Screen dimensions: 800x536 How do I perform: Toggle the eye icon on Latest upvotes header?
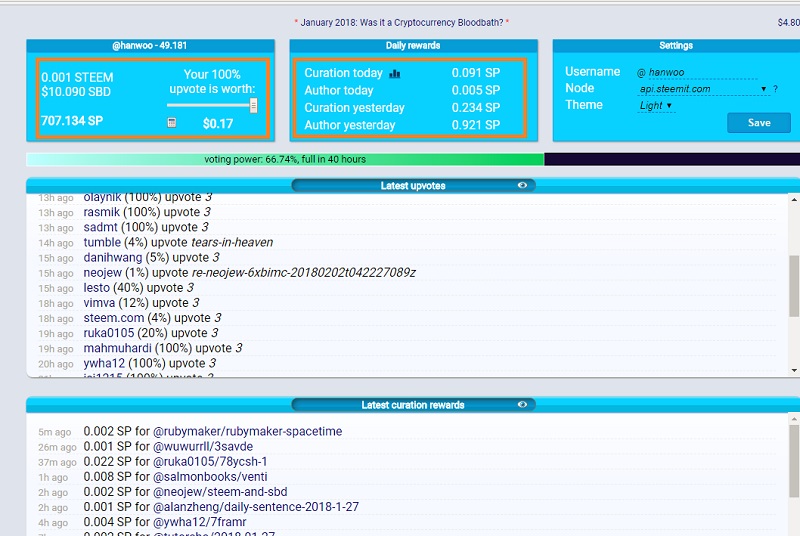522,185
